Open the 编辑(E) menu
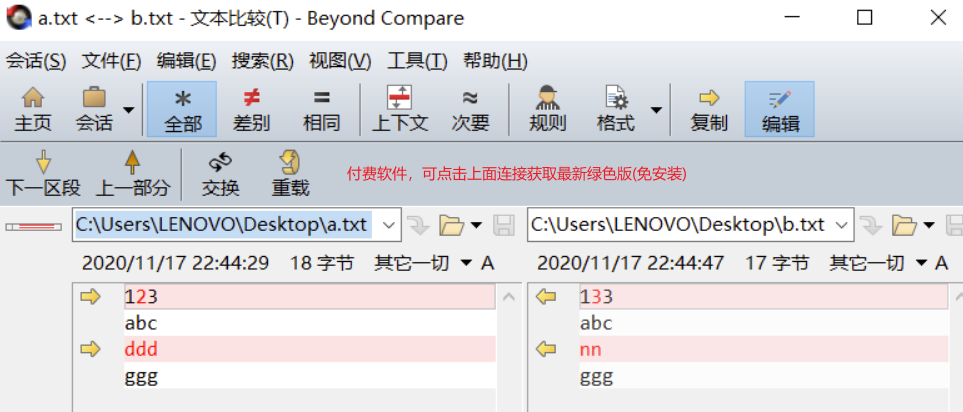963x412 pixels. tap(186, 61)
